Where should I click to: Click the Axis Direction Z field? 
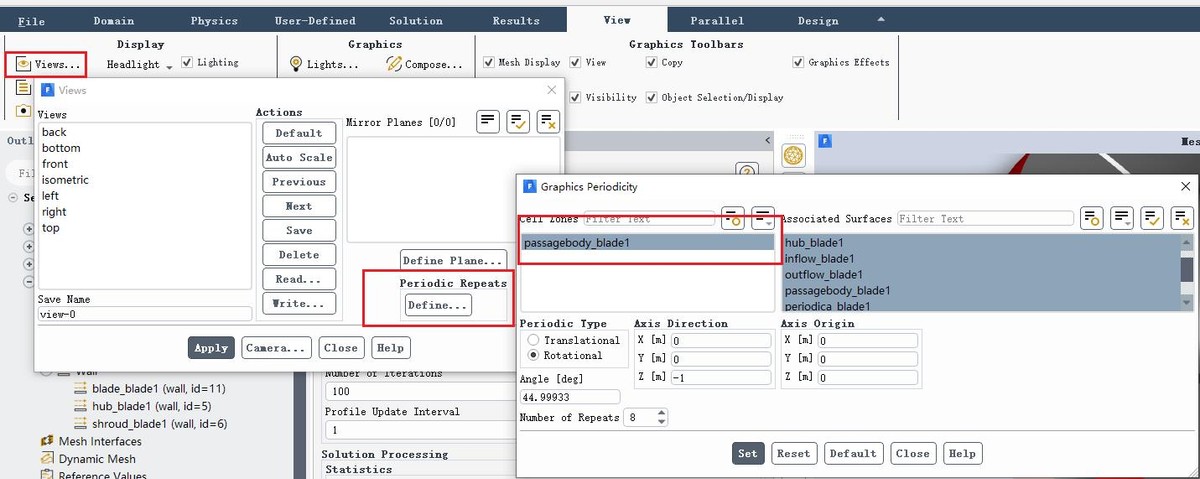coord(721,377)
